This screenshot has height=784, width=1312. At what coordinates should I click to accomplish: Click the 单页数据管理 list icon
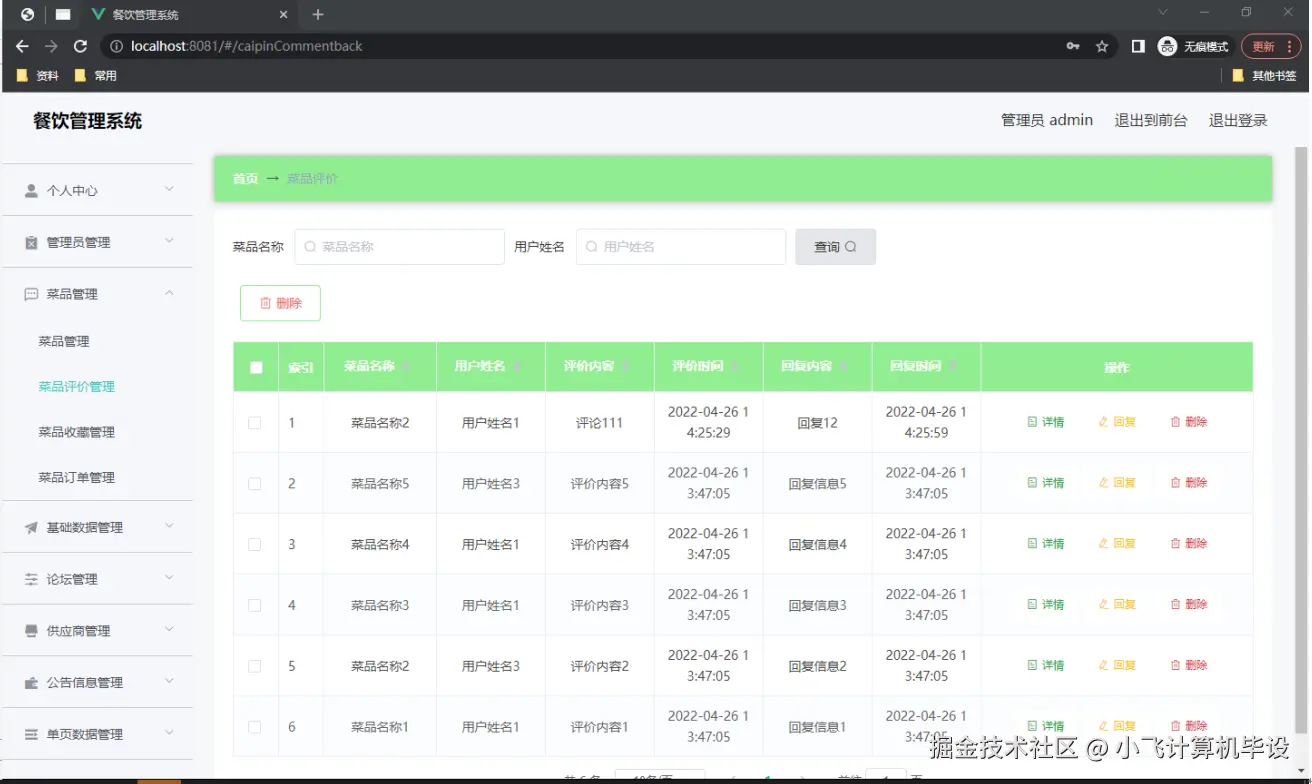pyautogui.click(x=31, y=734)
